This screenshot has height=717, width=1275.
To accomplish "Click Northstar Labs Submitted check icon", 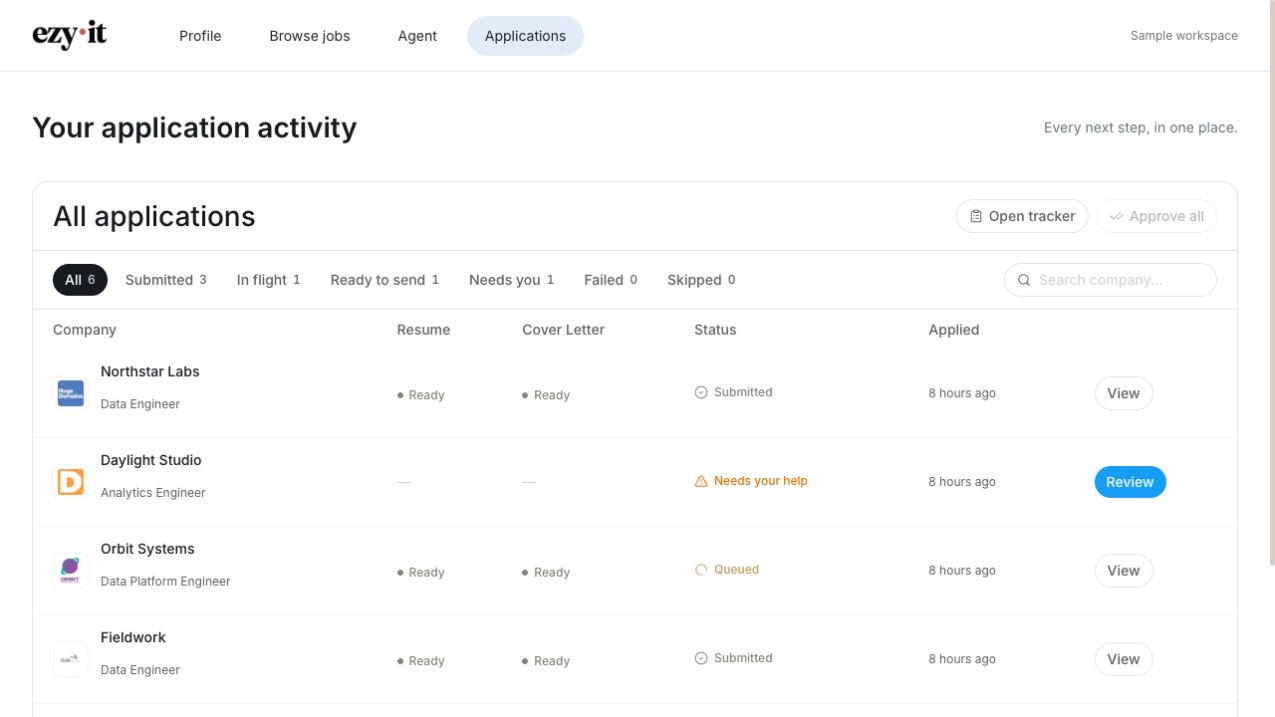I will 701,392.
